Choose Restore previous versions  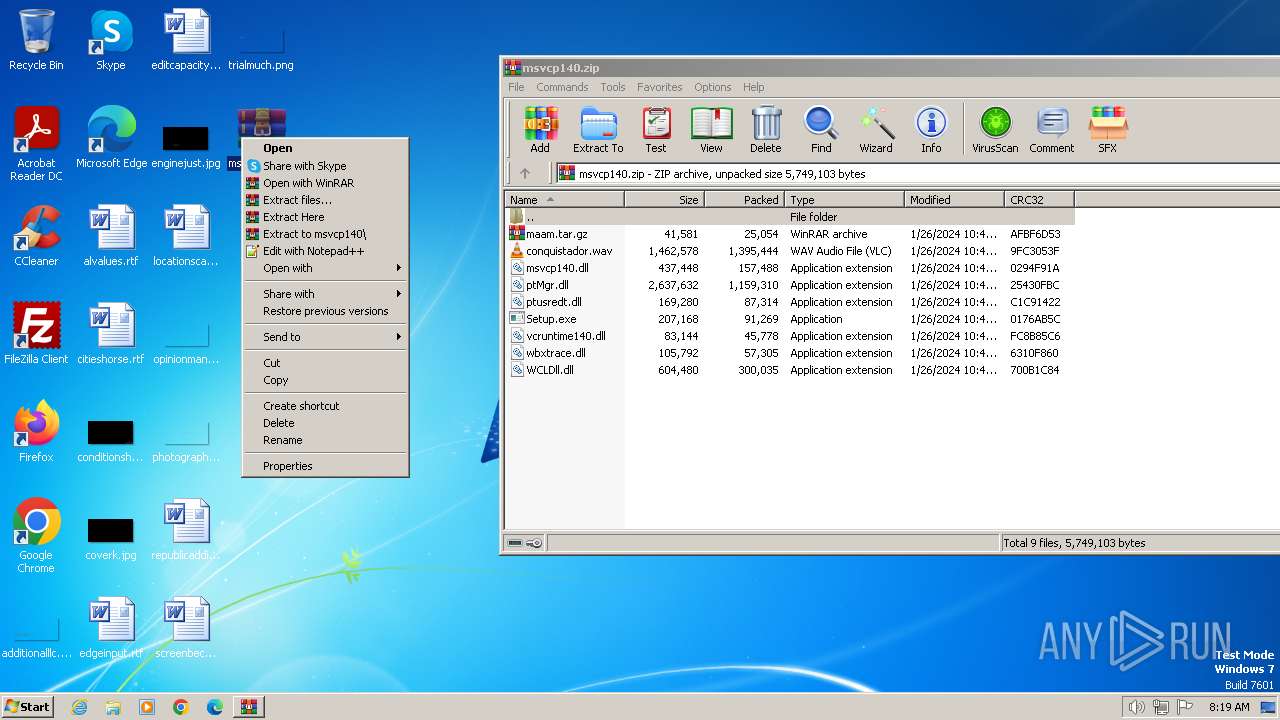click(326, 311)
